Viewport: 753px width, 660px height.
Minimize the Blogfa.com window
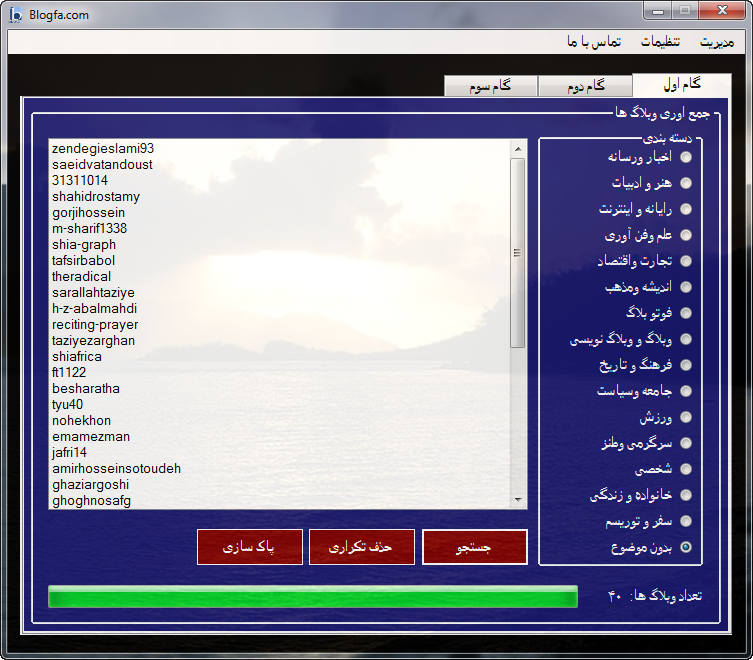(658, 11)
